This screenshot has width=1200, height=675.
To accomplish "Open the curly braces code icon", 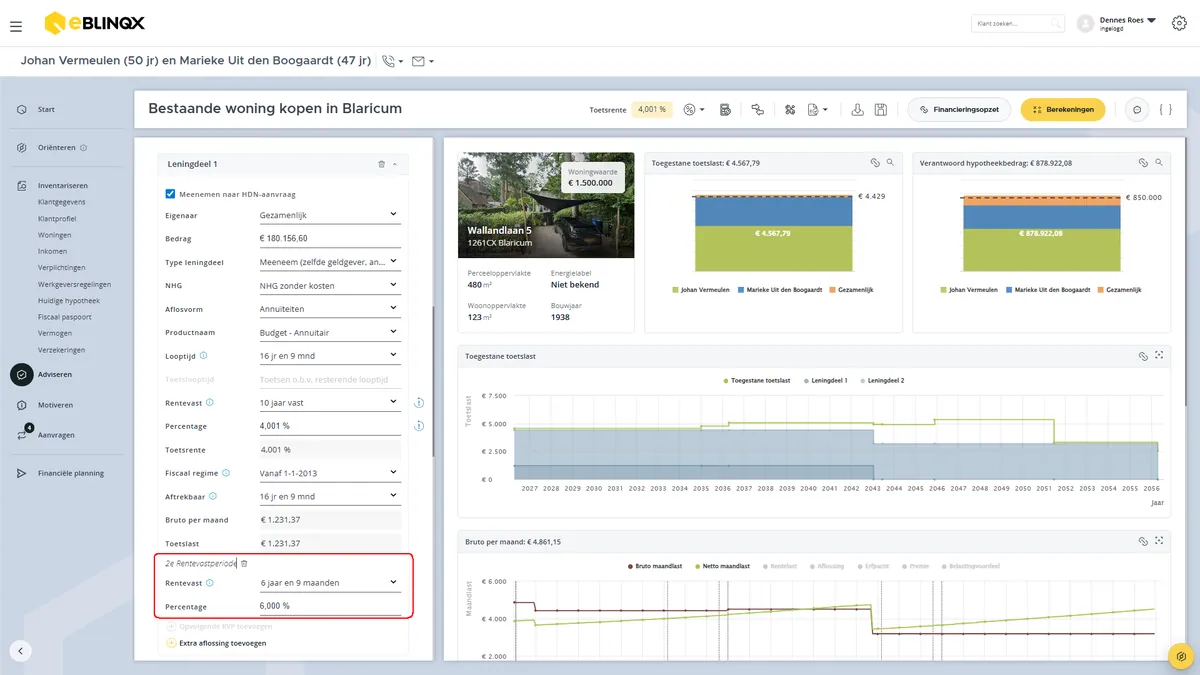I will (1166, 109).
